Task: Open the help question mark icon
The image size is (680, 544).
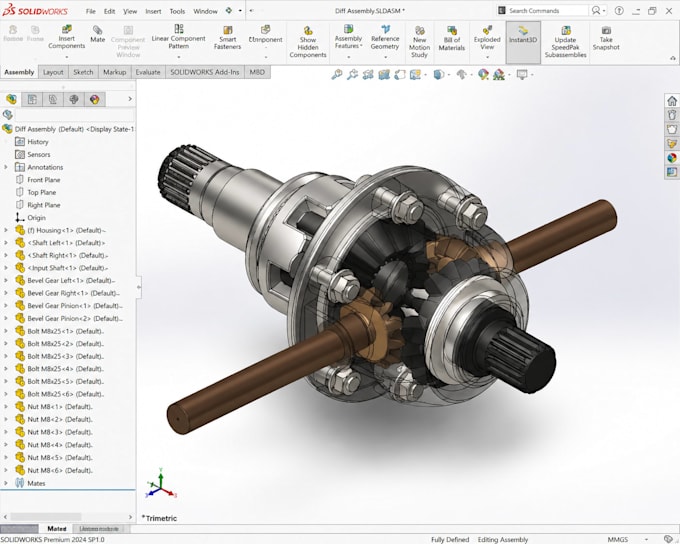Action: tap(619, 11)
